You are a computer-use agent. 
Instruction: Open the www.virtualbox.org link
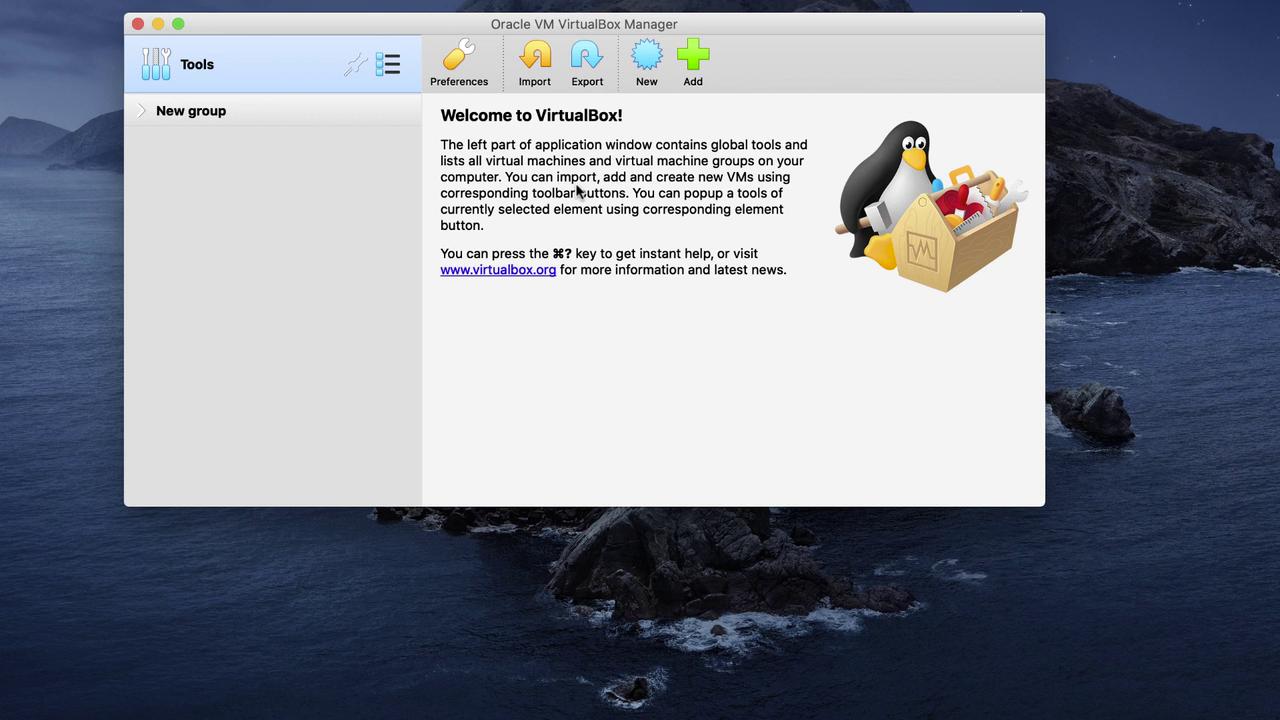(x=498, y=270)
